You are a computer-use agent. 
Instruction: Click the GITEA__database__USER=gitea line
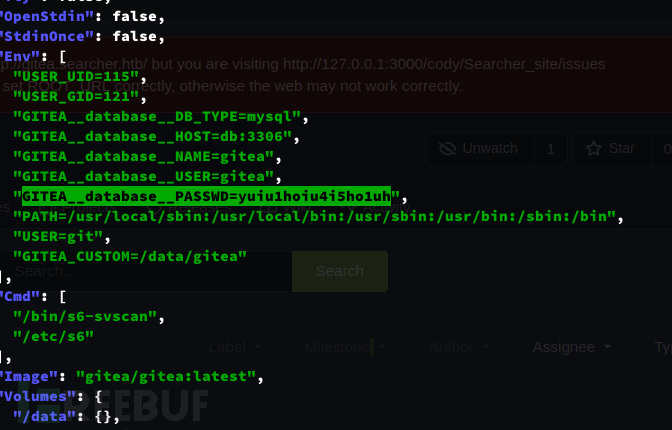click(143, 177)
